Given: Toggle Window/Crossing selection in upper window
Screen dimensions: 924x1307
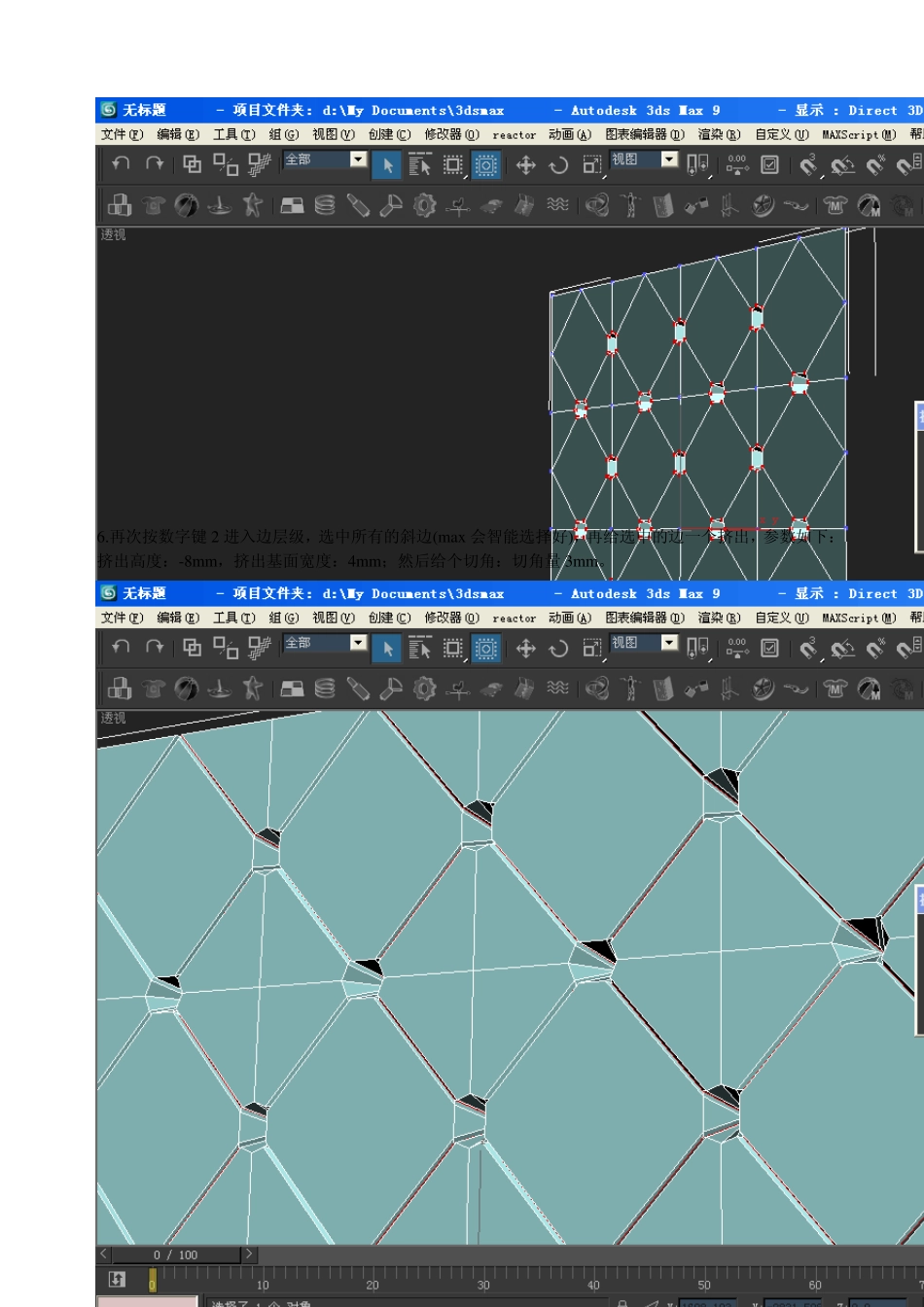Looking at the screenshot, I should [485, 164].
